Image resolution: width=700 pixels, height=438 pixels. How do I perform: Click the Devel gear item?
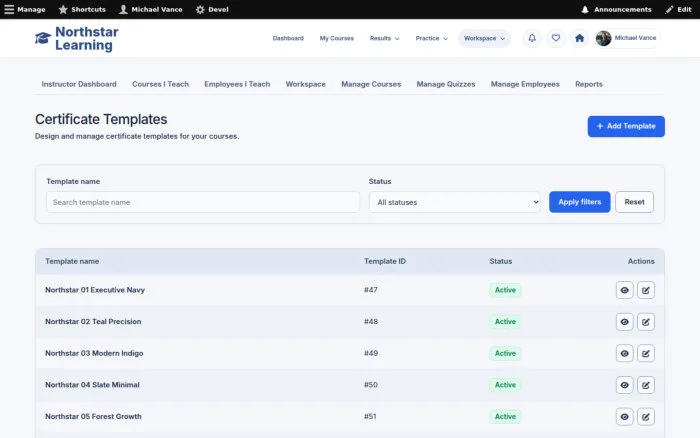pyautogui.click(x=212, y=9)
